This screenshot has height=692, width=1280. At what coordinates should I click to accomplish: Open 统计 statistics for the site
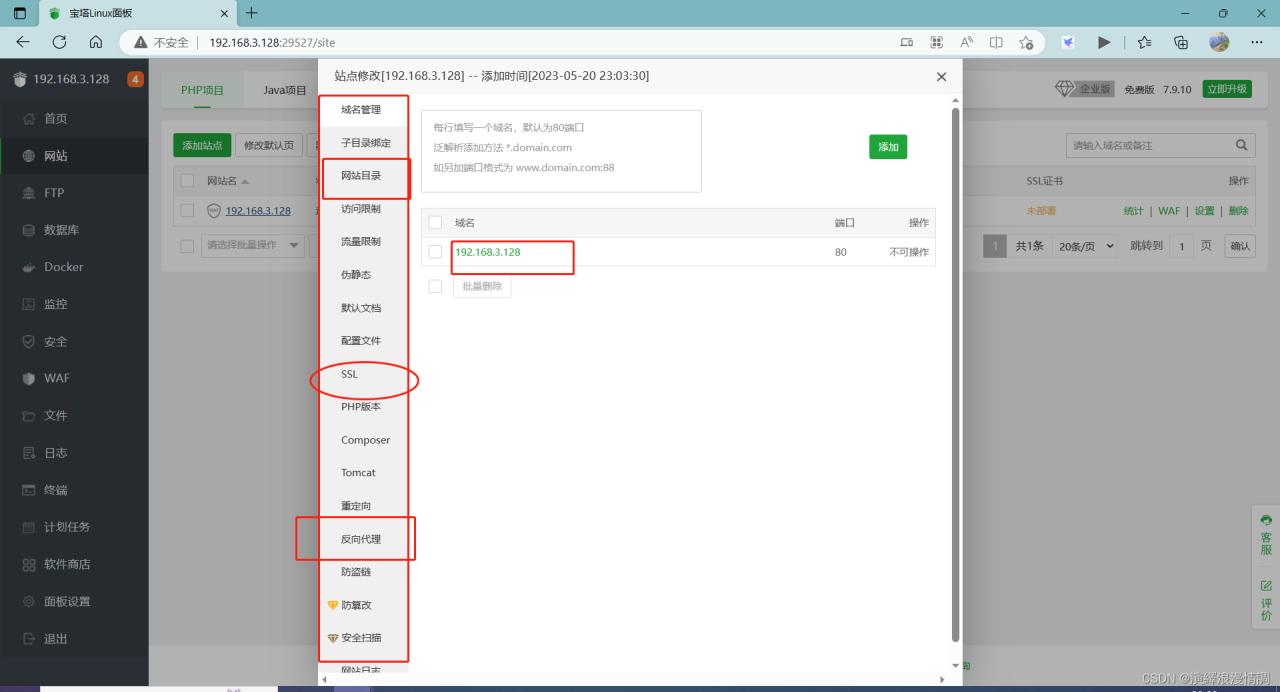tap(1132, 211)
